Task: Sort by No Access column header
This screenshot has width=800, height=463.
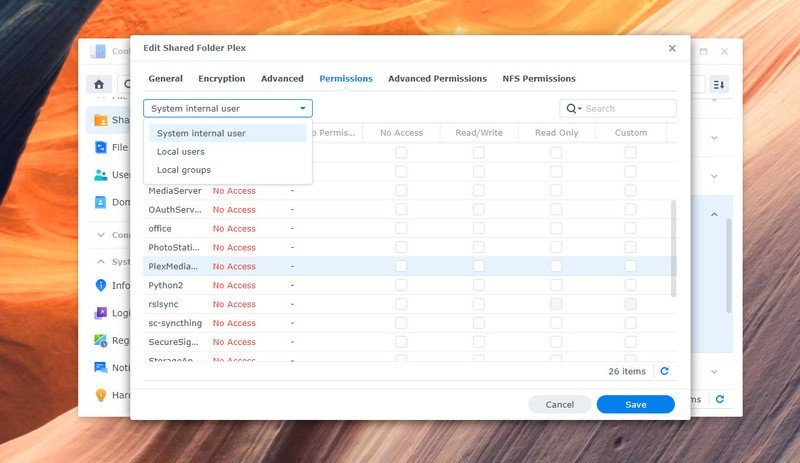Action: click(x=401, y=133)
